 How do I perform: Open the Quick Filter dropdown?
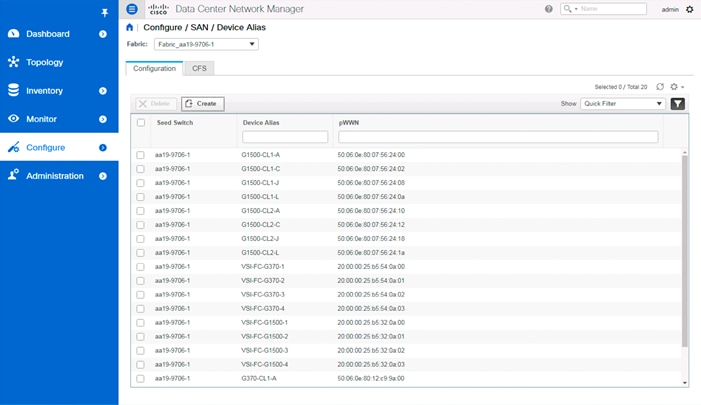pyautogui.click(x=623, y=104)
